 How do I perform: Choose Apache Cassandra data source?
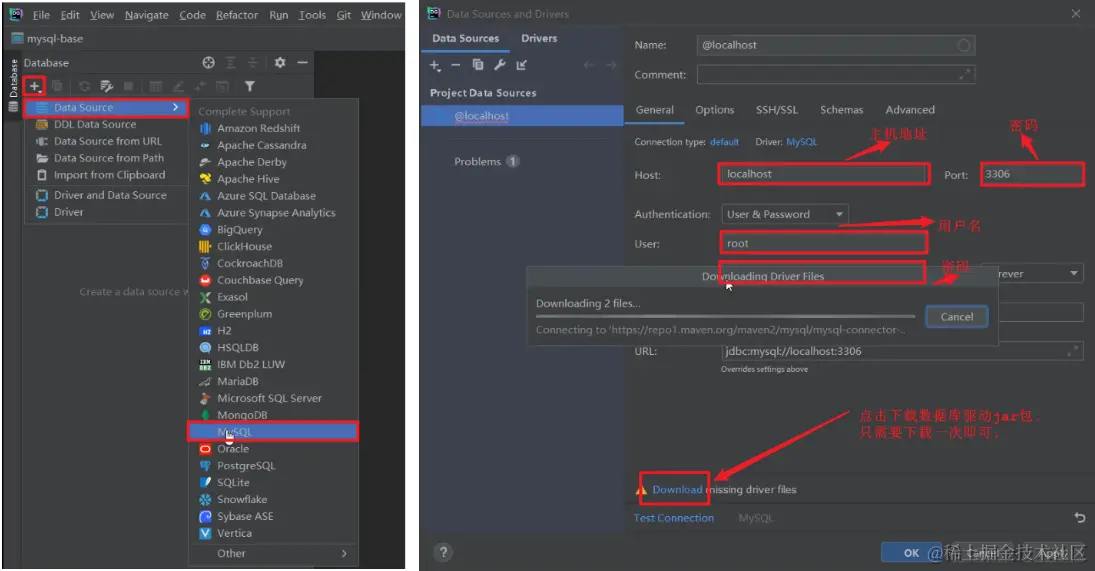tap(273, 145)
